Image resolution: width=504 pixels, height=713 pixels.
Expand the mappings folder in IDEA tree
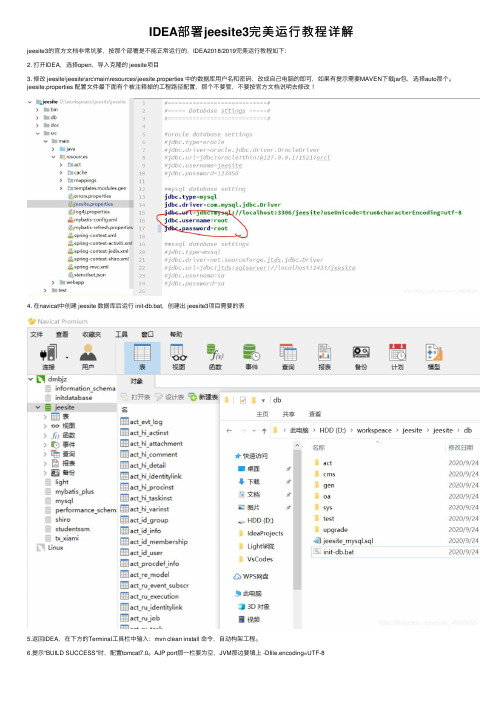[x=61, y=181]
